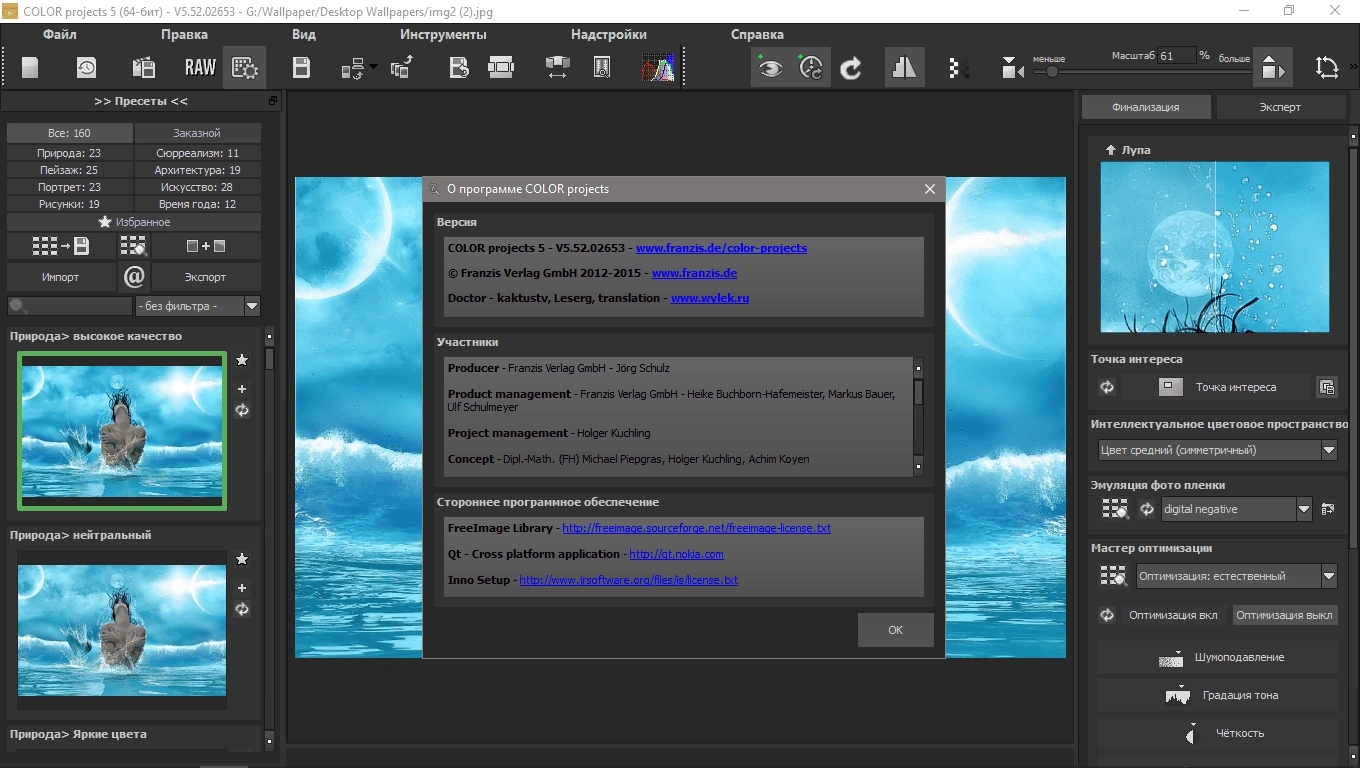Set the Масштаб zoom slider
The image size is (1360, 768).
pos(1142,72)
